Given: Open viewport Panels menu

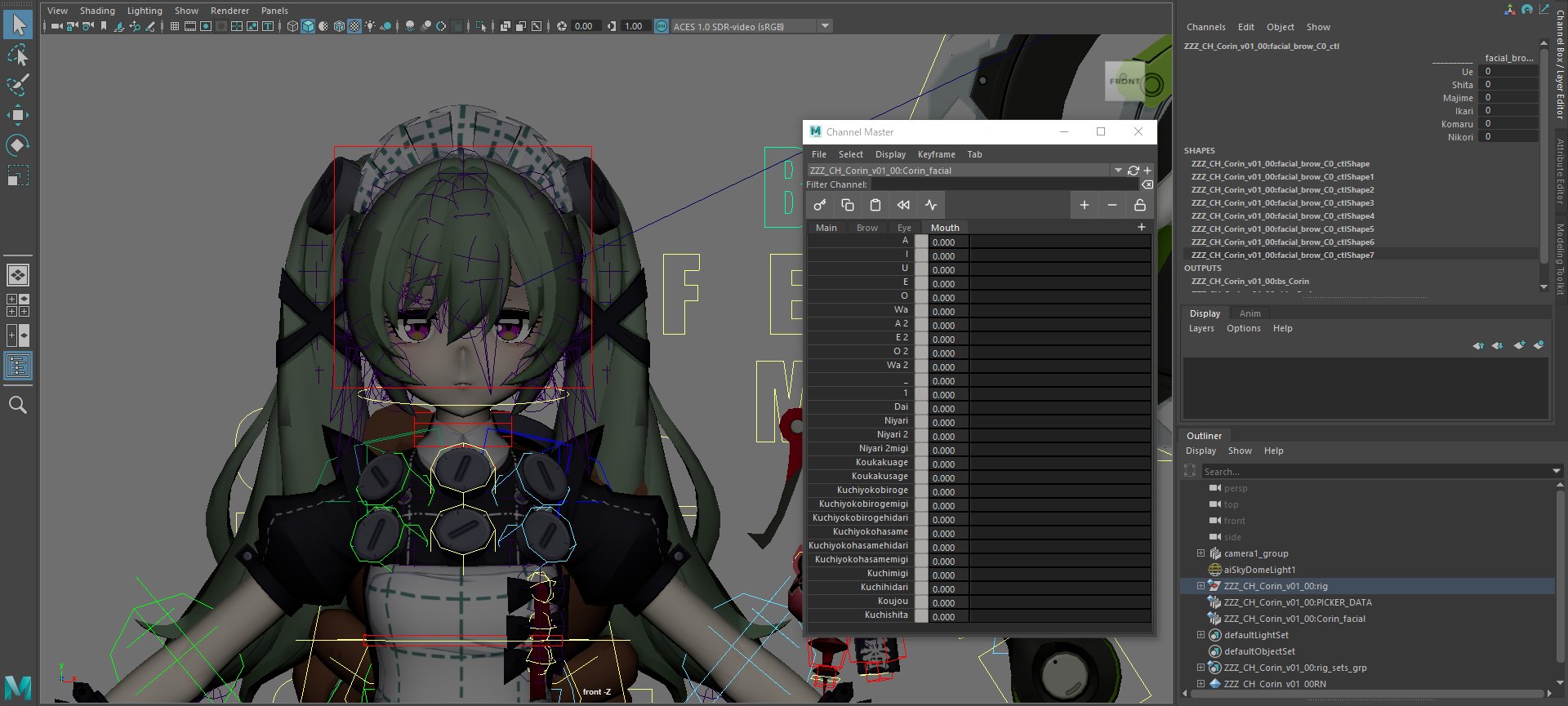Looking at the screenshot, I should [x=274, y=11].
